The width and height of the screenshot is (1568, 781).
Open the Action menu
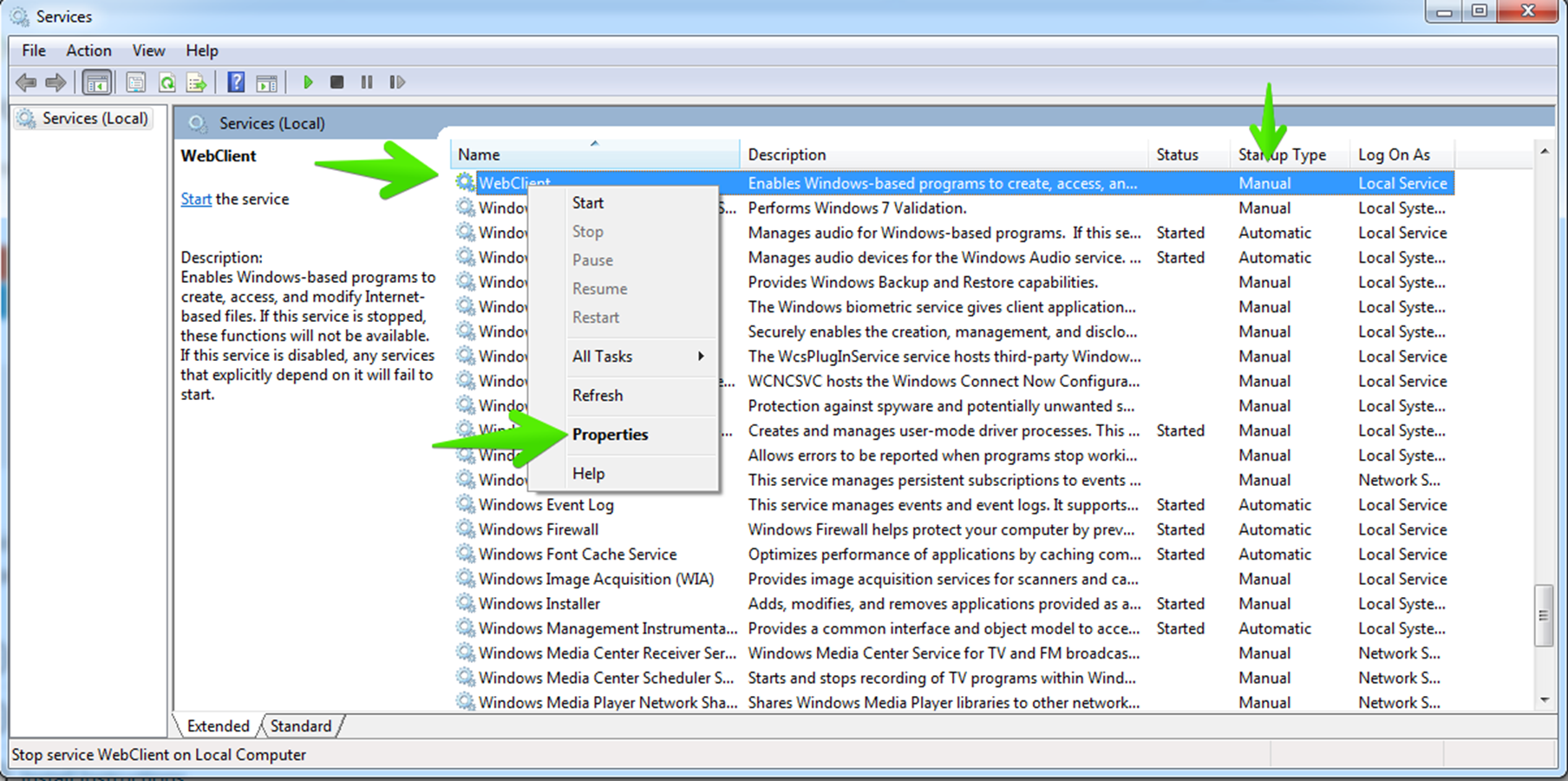click(88, 50)
